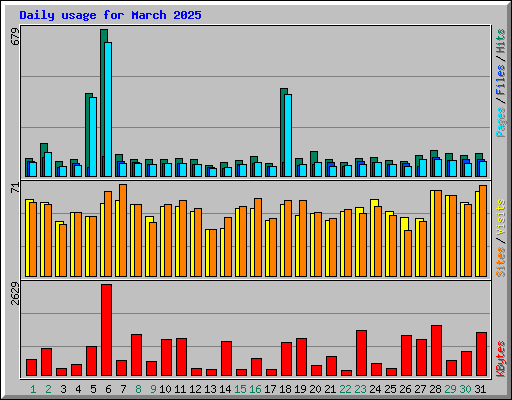Click the red KBytes bar for day 23
The width and height of the screenshot is (512, 400).
point(362,353)
